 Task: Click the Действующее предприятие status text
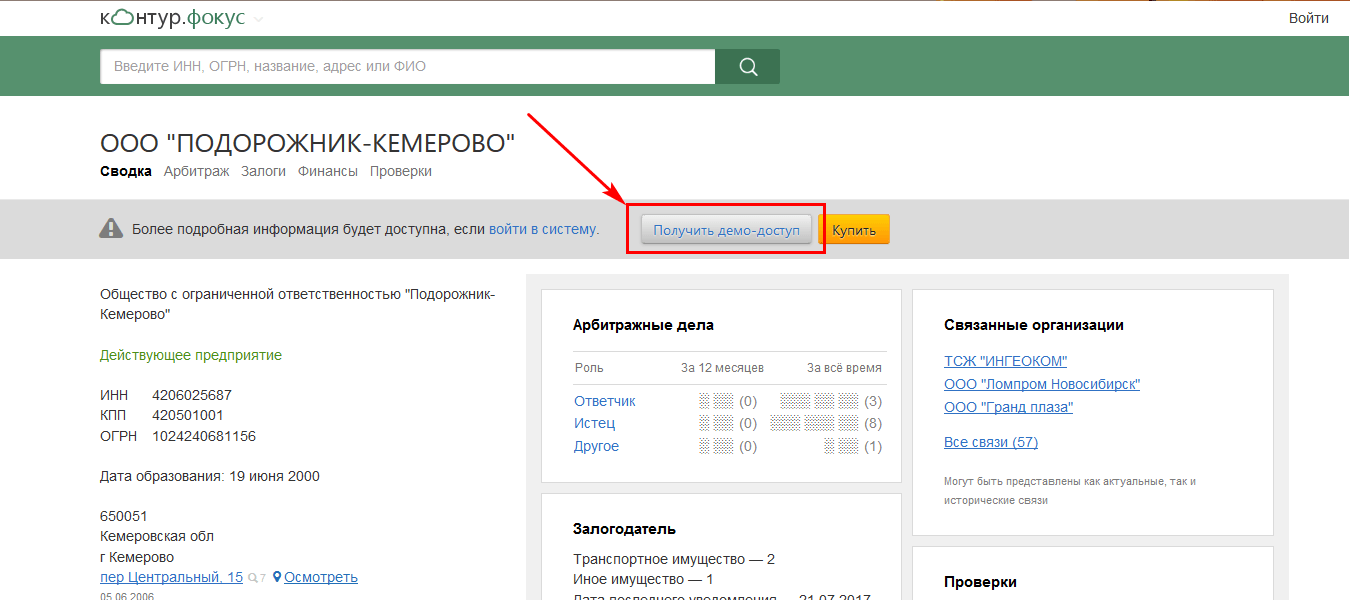tap(191, 355)
